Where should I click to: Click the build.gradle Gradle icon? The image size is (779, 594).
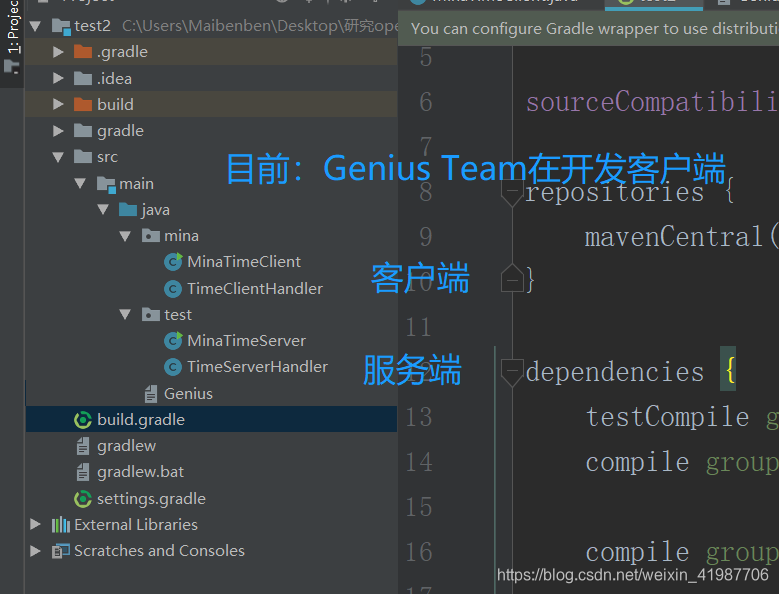pos(83,420)
